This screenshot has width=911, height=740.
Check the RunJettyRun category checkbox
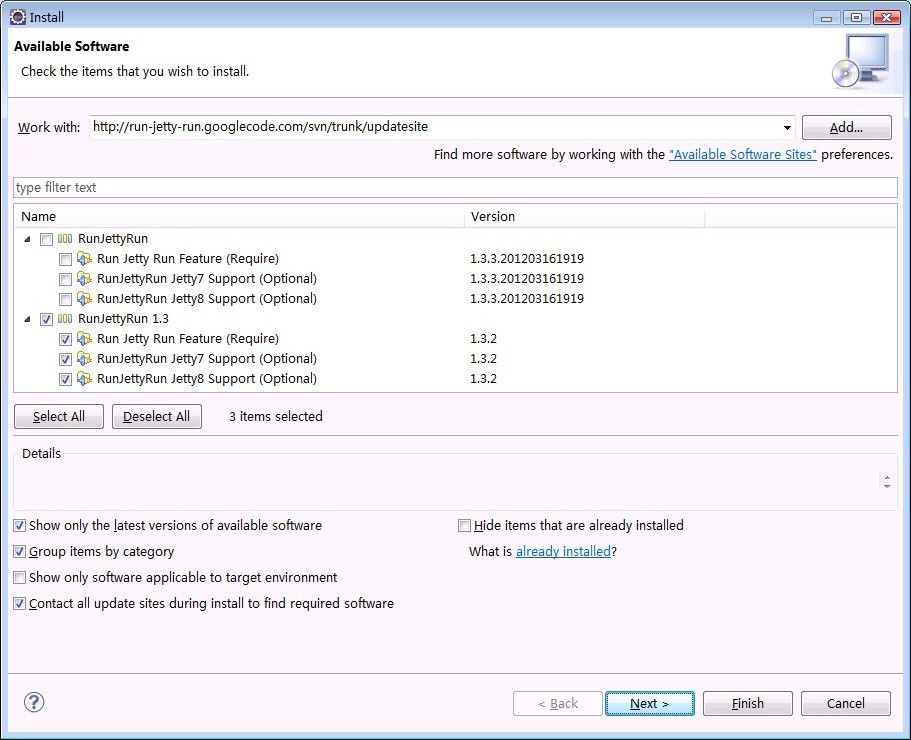coord(46,238)
